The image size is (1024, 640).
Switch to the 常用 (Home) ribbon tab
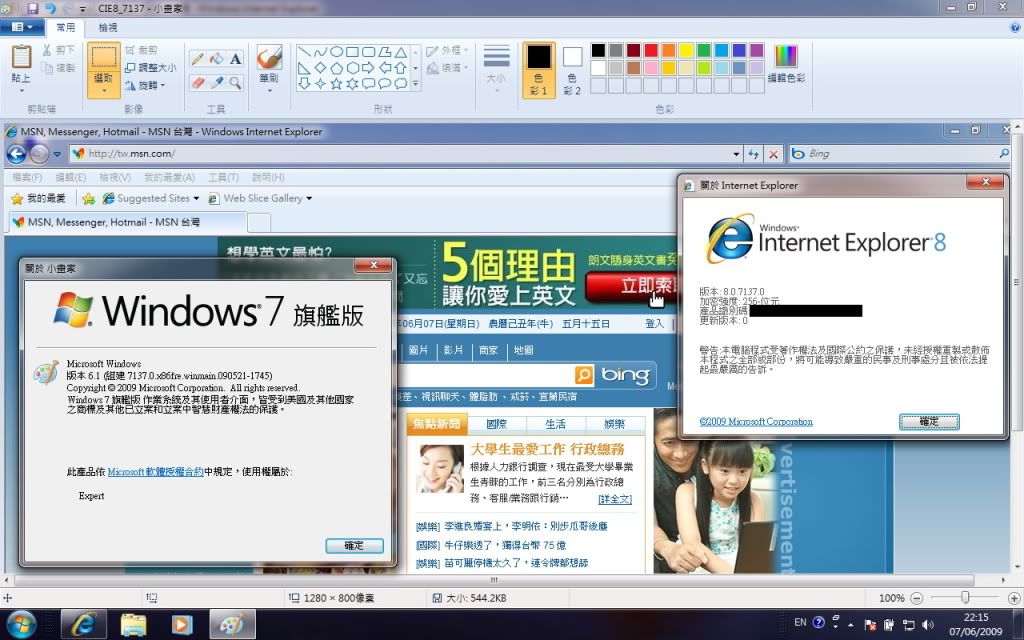click(65, 27)
